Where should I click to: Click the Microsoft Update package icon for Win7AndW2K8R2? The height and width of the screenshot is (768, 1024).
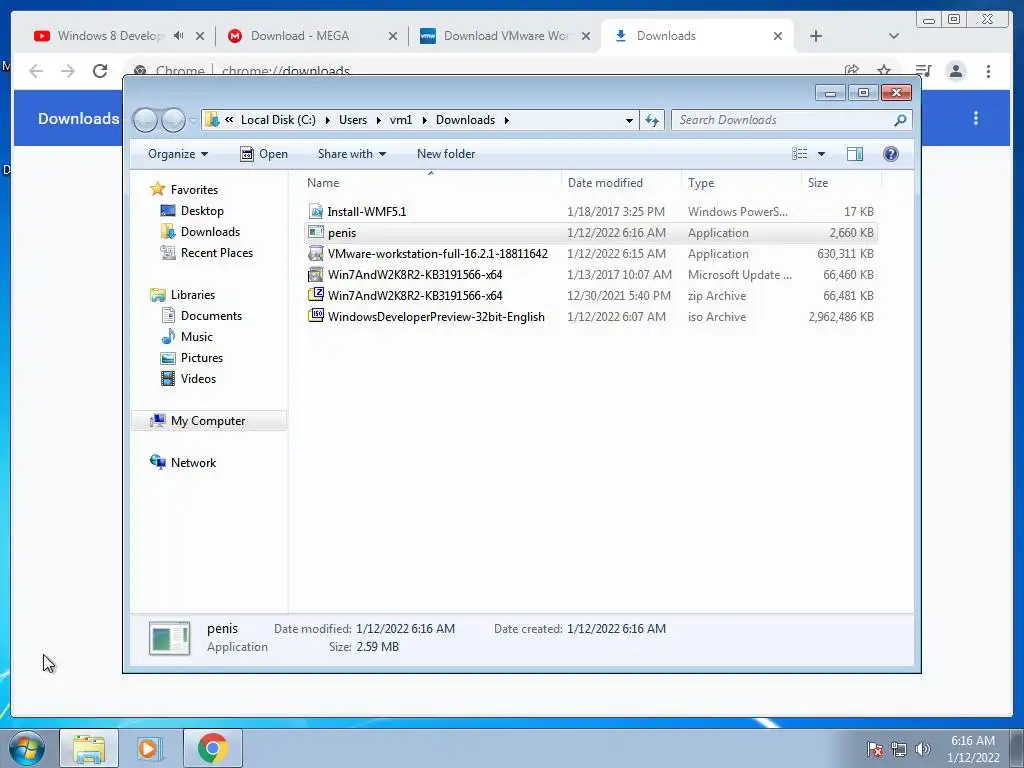coord(316,274)
